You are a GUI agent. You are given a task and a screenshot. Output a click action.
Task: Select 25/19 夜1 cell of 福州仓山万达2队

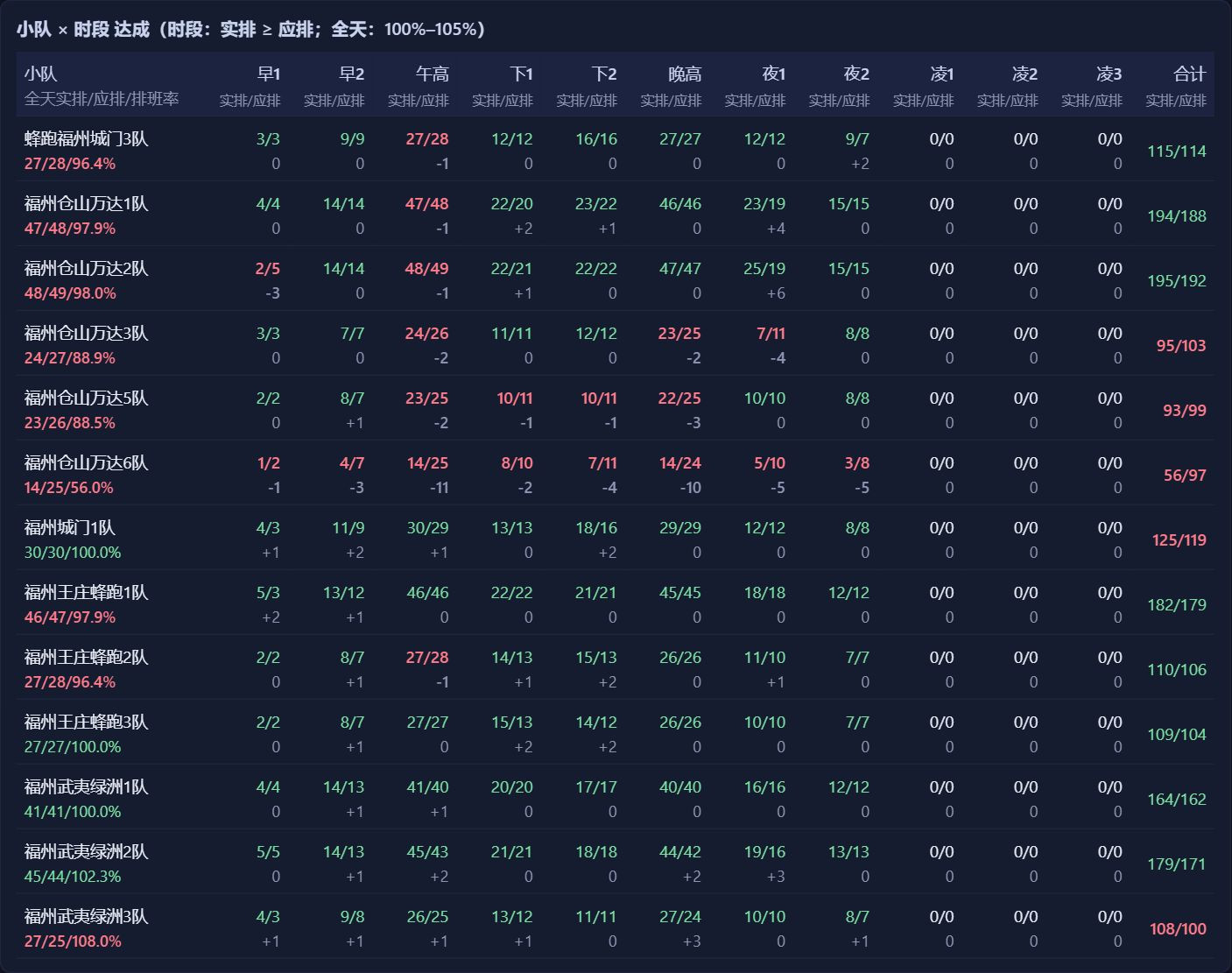click(764, 269)
